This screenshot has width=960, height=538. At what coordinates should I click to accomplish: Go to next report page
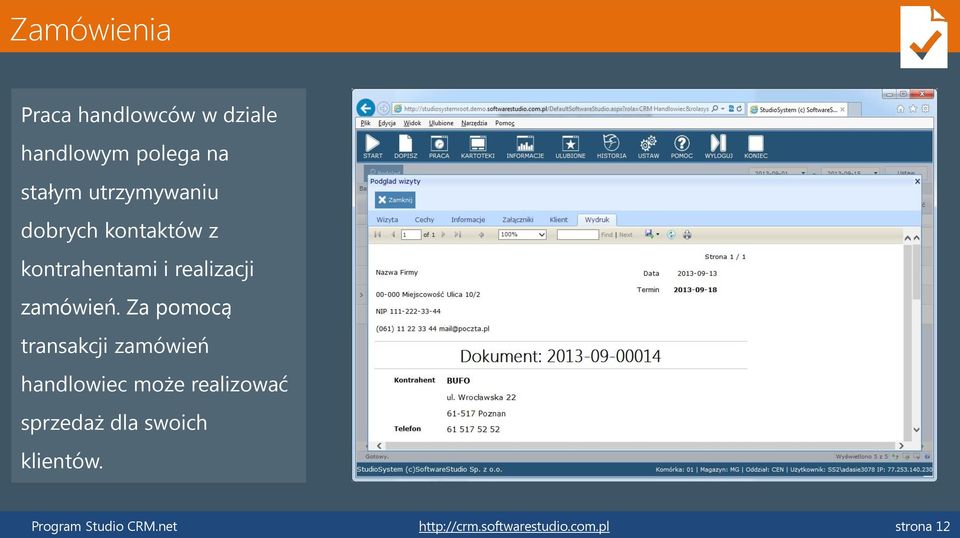click(444, 234)
